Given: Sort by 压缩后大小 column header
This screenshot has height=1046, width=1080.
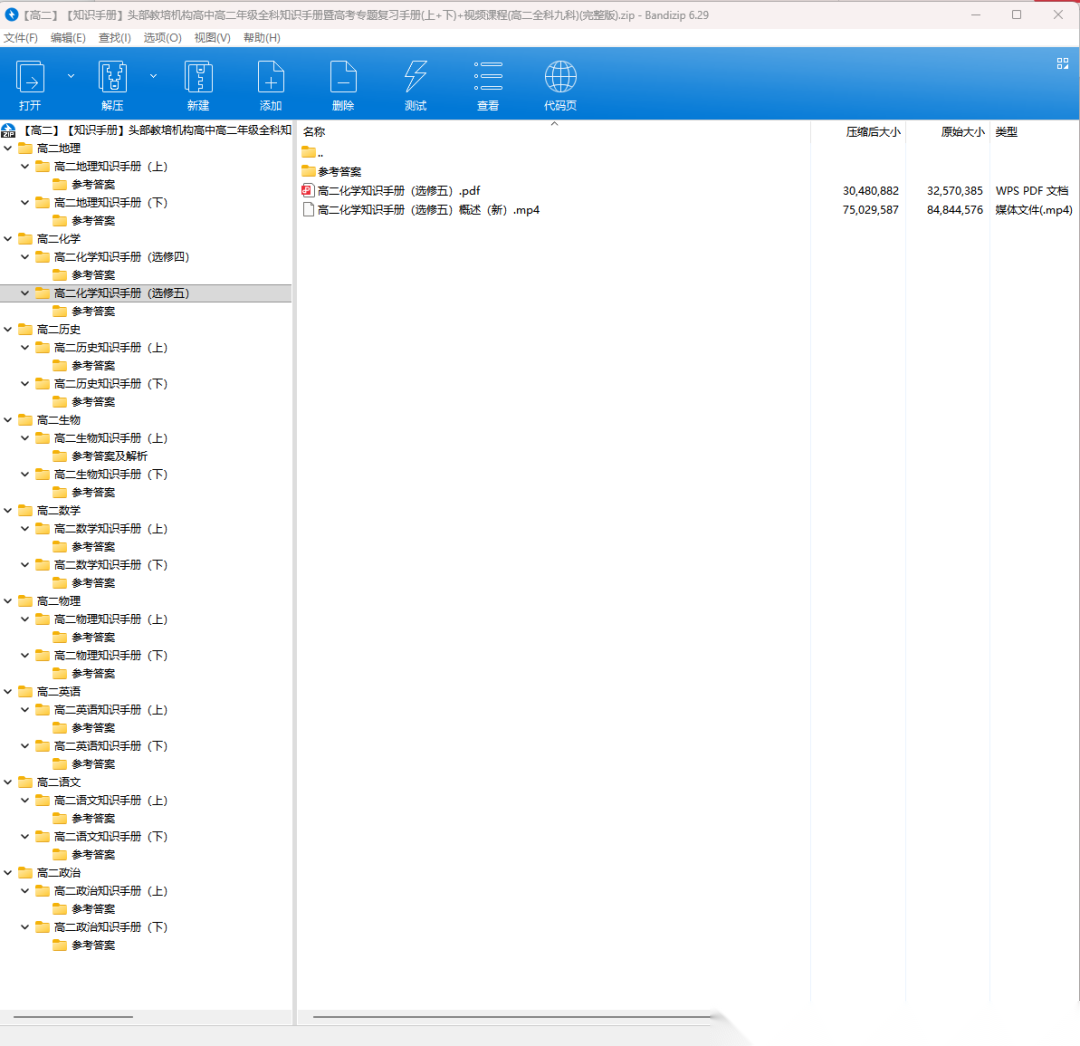Looking at the screenshot, I should 872,132.
